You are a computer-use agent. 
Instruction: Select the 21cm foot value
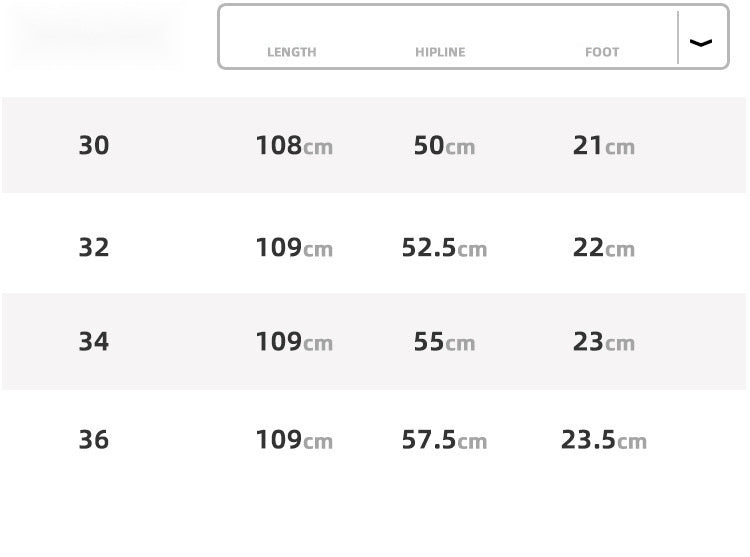click(x=604, y=146)
